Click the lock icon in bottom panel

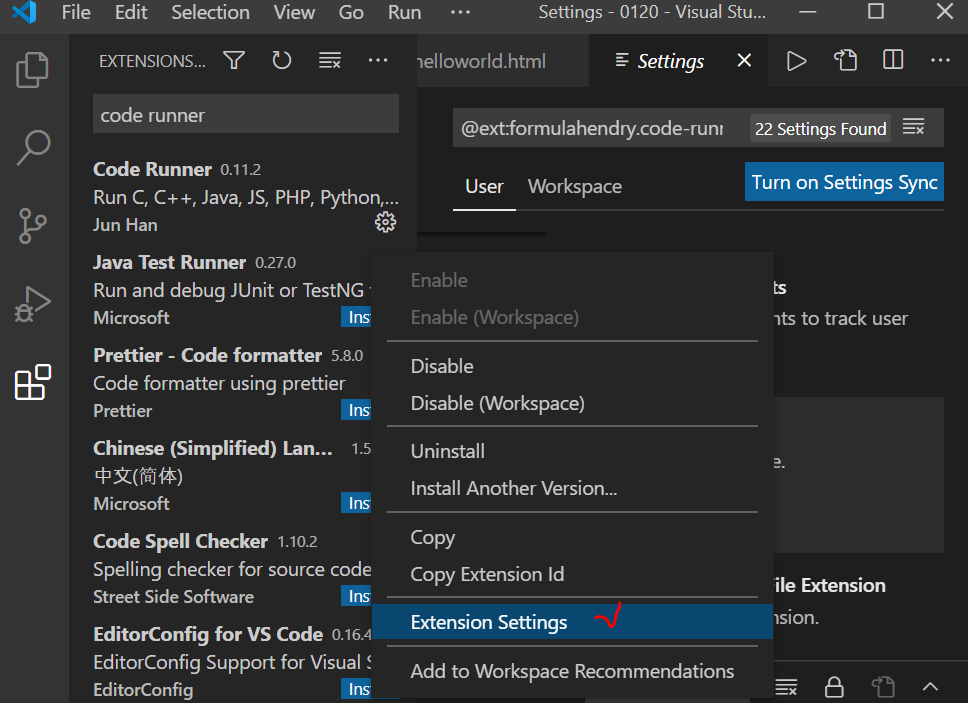834,686
